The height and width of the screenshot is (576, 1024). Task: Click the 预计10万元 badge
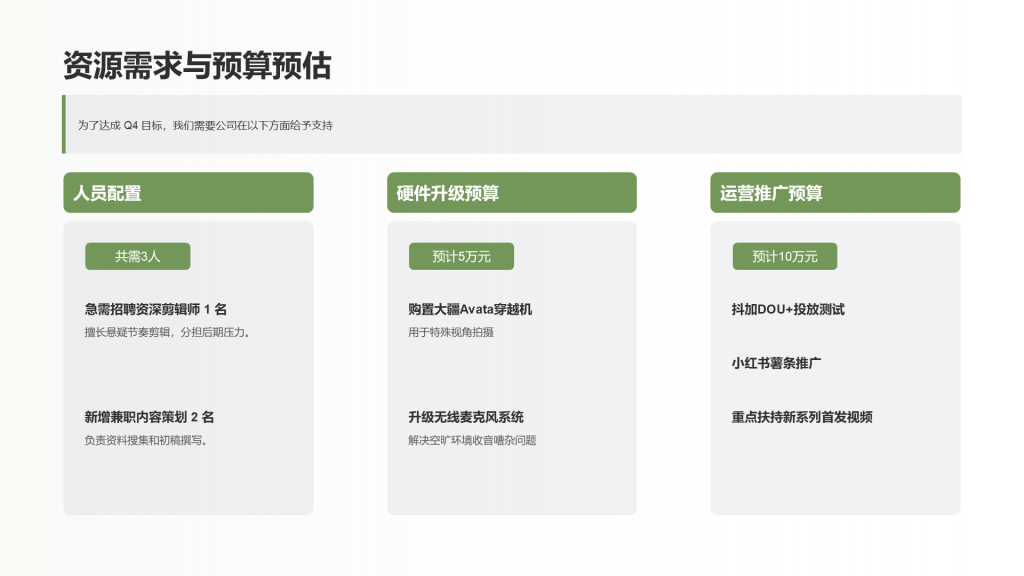click(785, 256)
